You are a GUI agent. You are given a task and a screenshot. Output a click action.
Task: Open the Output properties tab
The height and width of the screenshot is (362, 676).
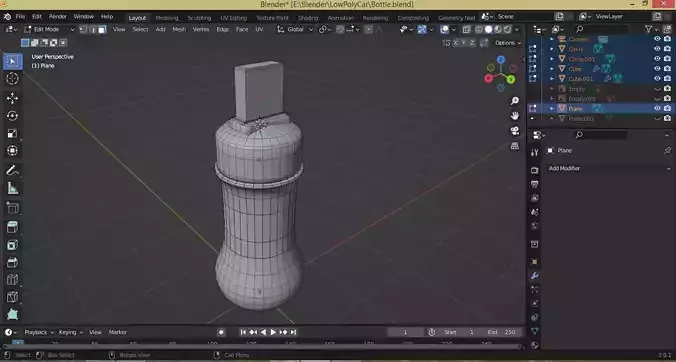point(535,184)
